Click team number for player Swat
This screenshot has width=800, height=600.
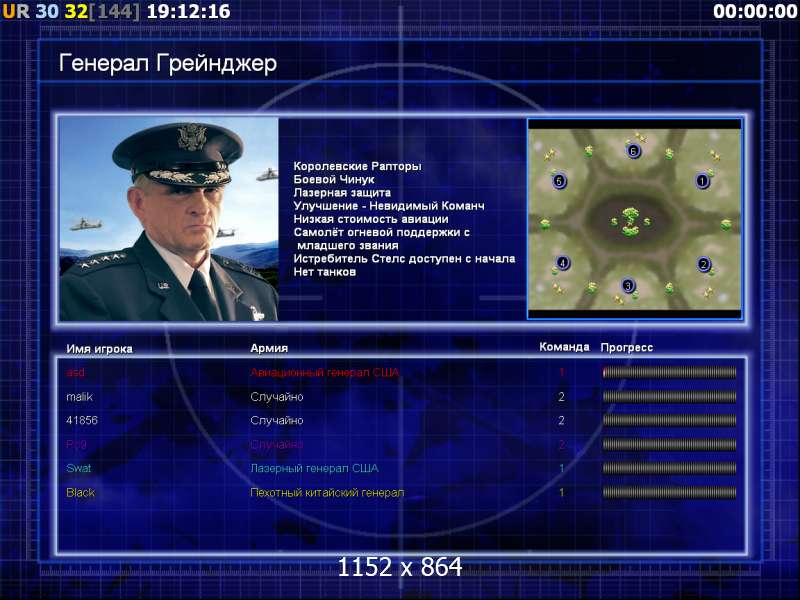click(562, 468)
